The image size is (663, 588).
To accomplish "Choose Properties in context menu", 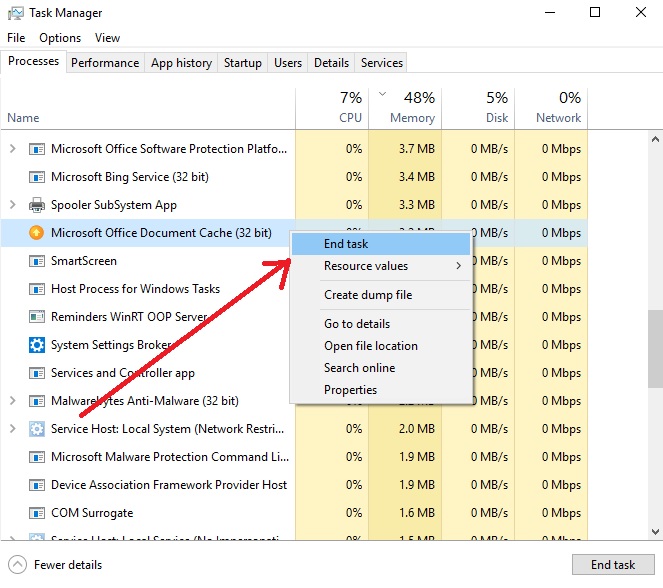I will pyautogui.click(x=381, y=390).
